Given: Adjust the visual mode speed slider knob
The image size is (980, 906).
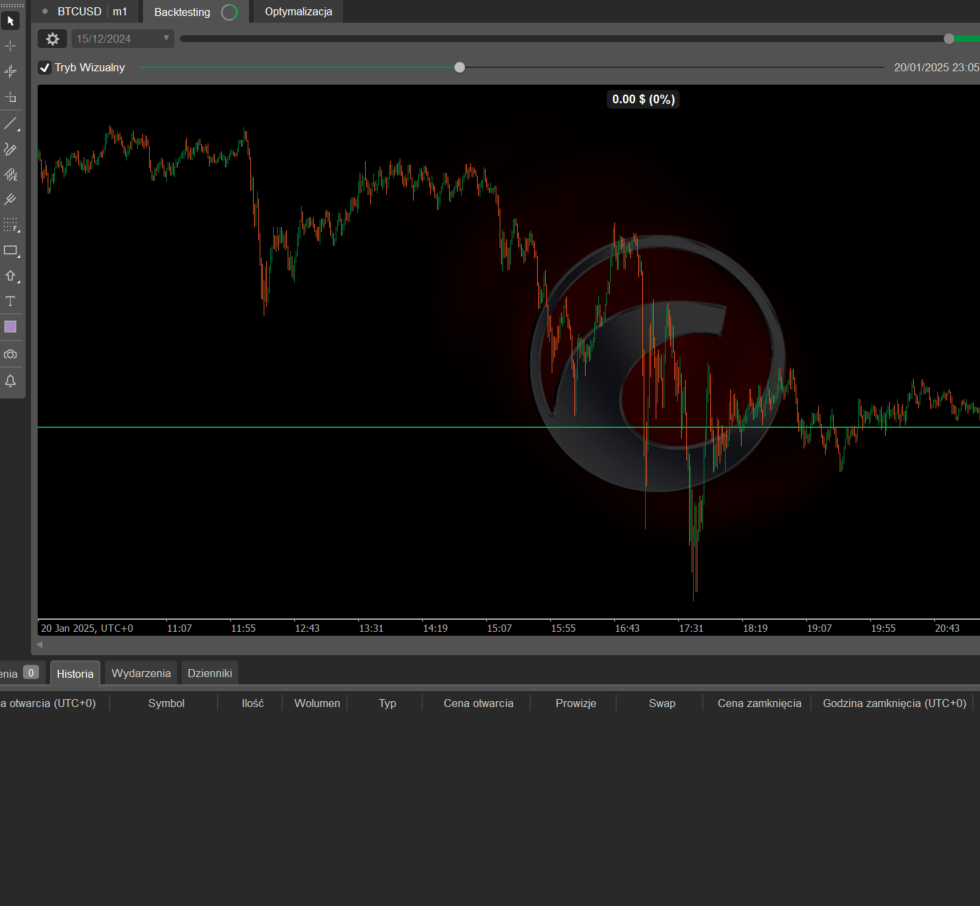Looking at the screenshot, I should (459, 67).
